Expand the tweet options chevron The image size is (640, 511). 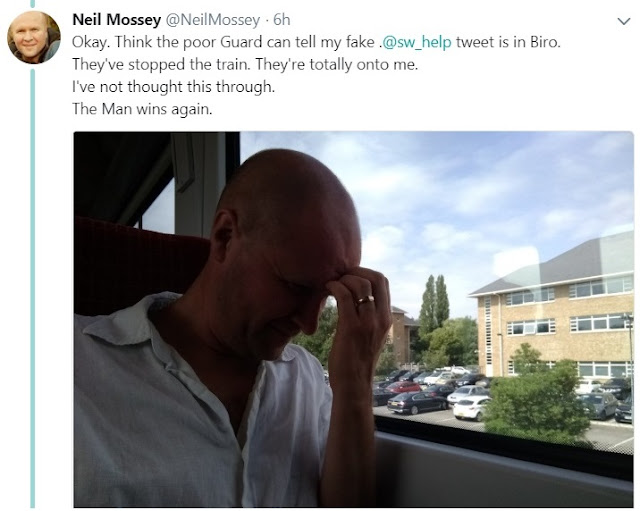[624, 21]
